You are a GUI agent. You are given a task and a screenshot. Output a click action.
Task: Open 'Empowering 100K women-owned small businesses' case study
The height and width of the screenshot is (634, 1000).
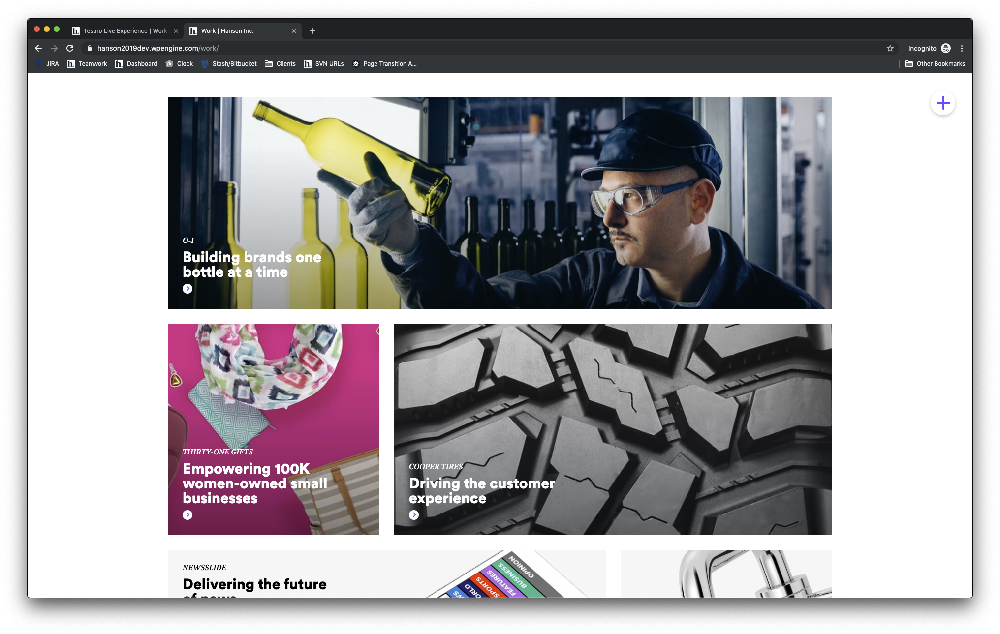tap(273, 429)
